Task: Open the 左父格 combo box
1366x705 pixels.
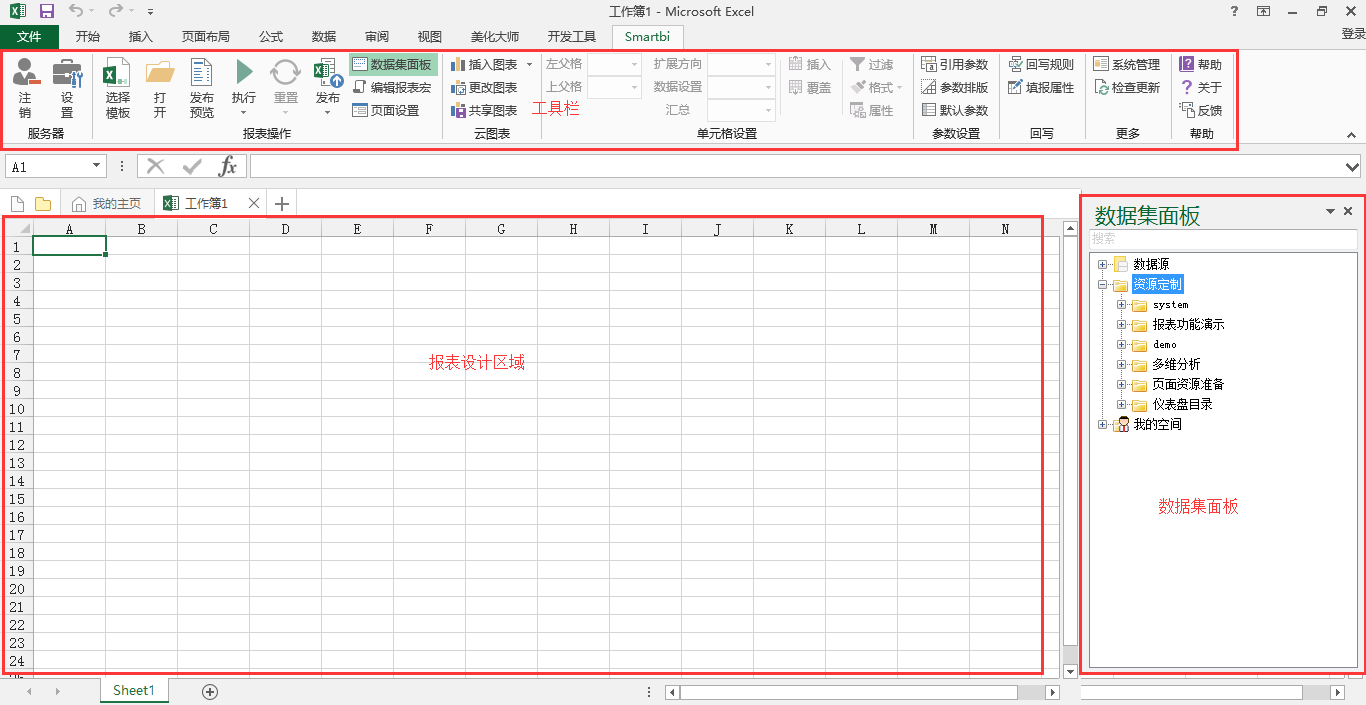Action: 614,64
